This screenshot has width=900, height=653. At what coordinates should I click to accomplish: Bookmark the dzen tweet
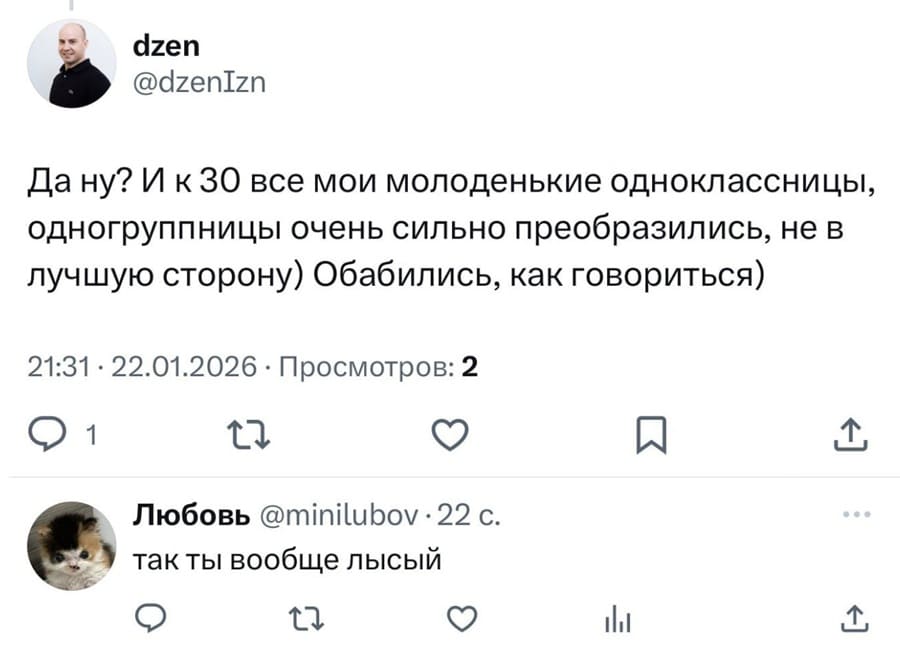[651, 434]
